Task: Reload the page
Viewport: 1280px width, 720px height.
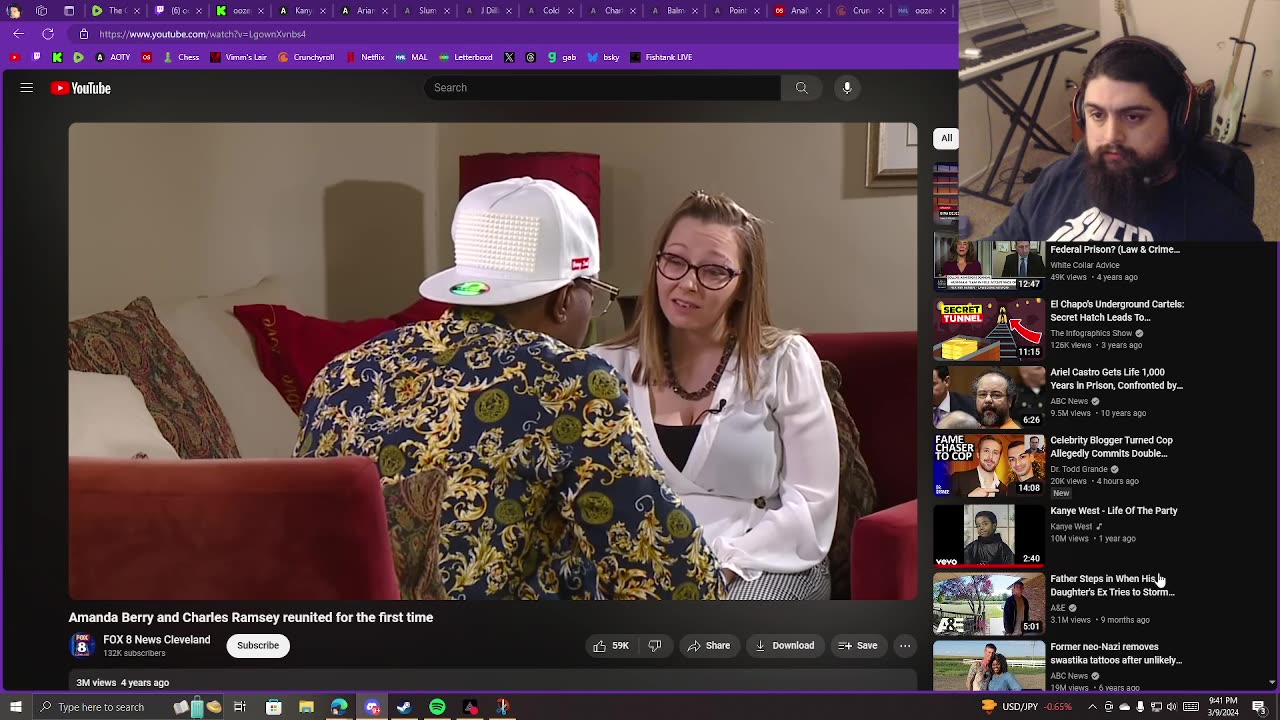Action: pos(48,34)
